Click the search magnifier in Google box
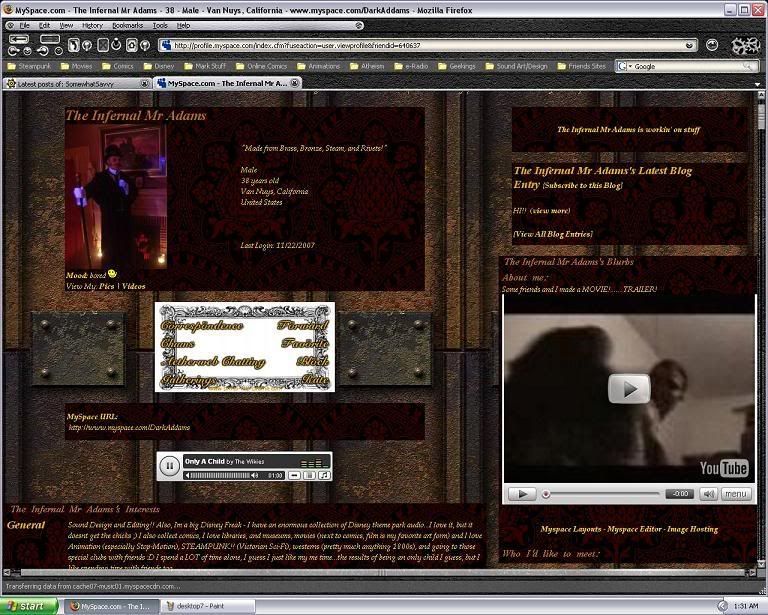Viewport: 768px width, 615px height. [748, 66]
